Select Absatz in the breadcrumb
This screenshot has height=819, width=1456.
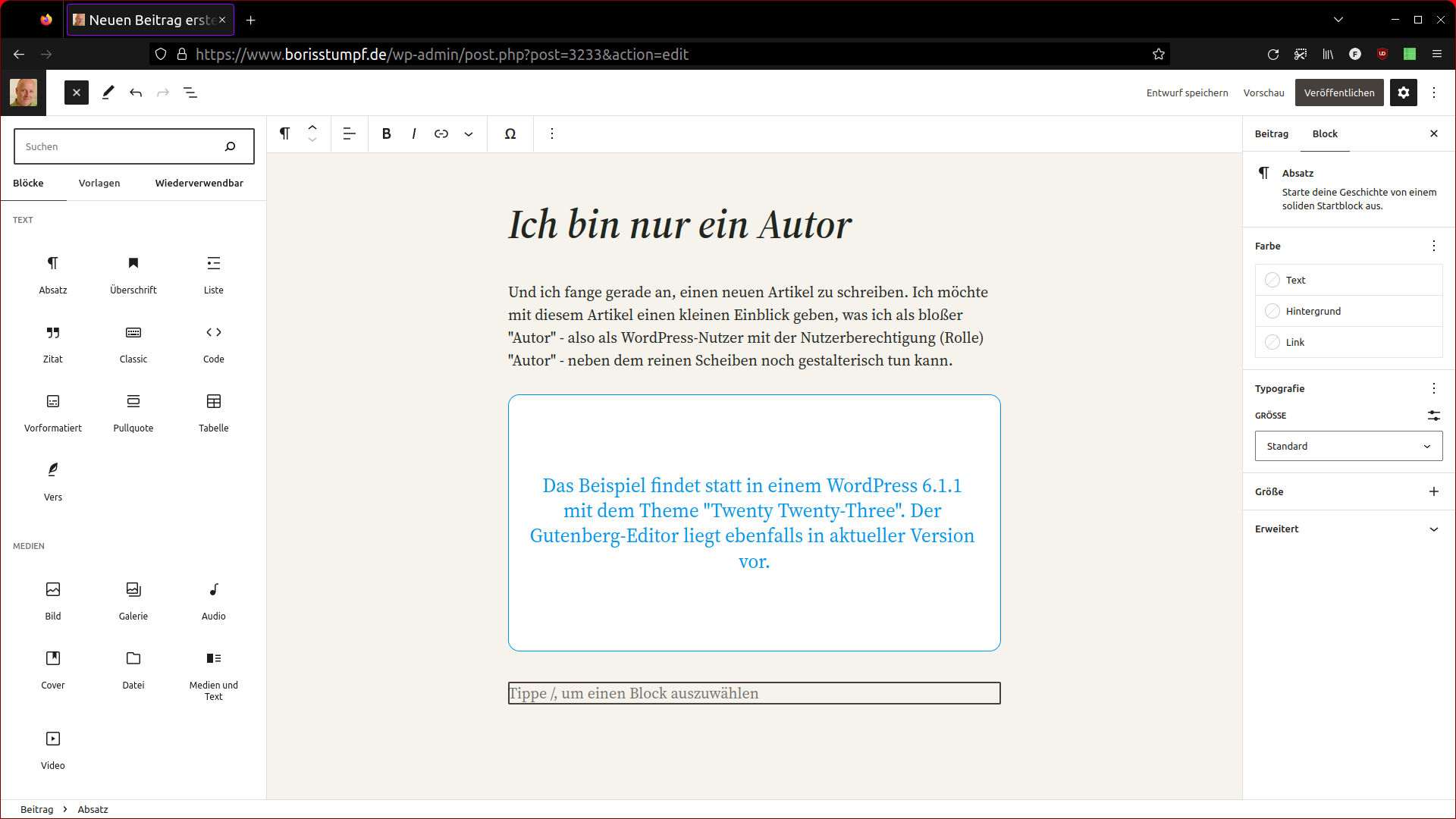(93, 809)
